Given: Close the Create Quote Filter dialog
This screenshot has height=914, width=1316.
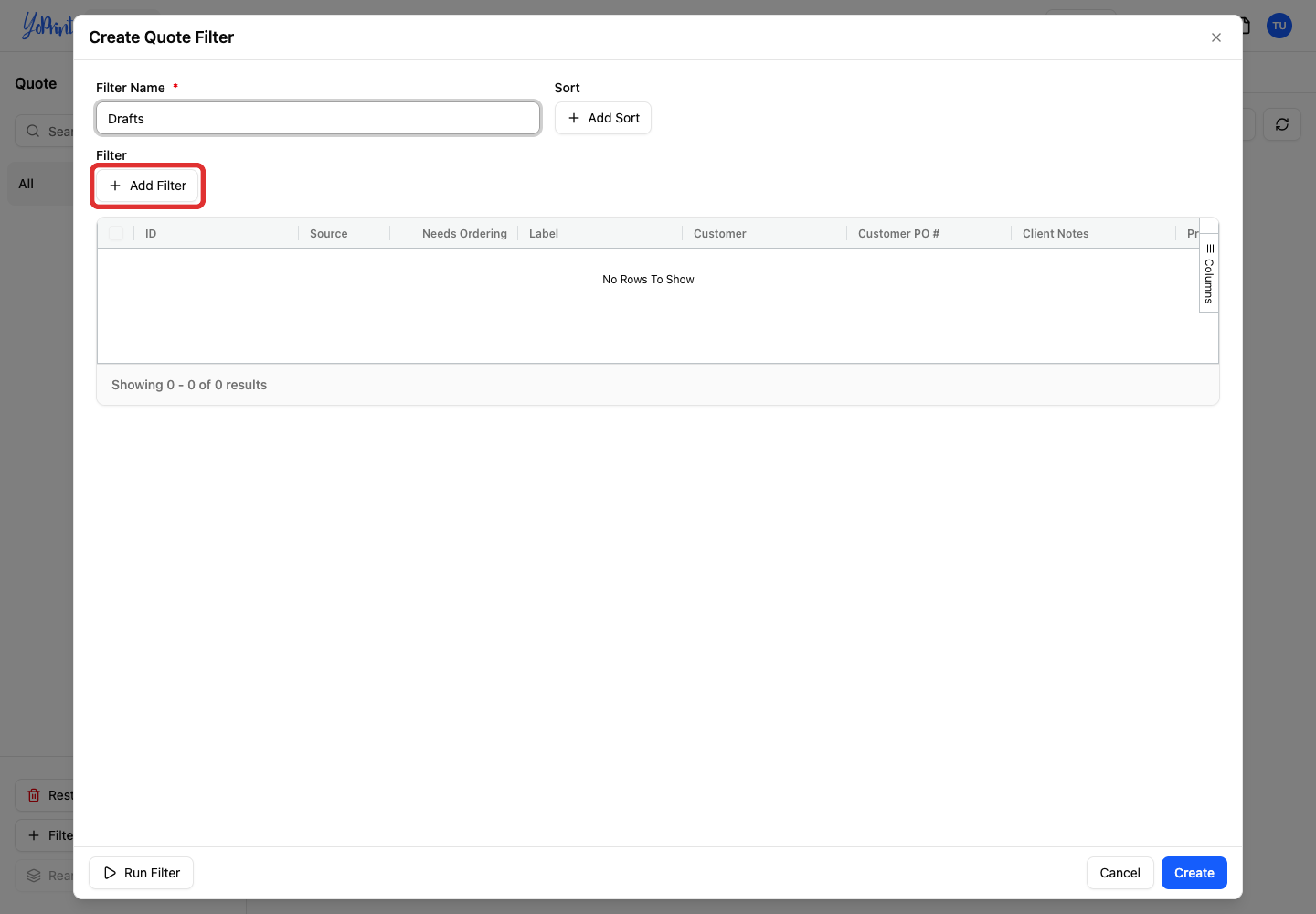Looking at the screenshot, I should click(1215, 37).
